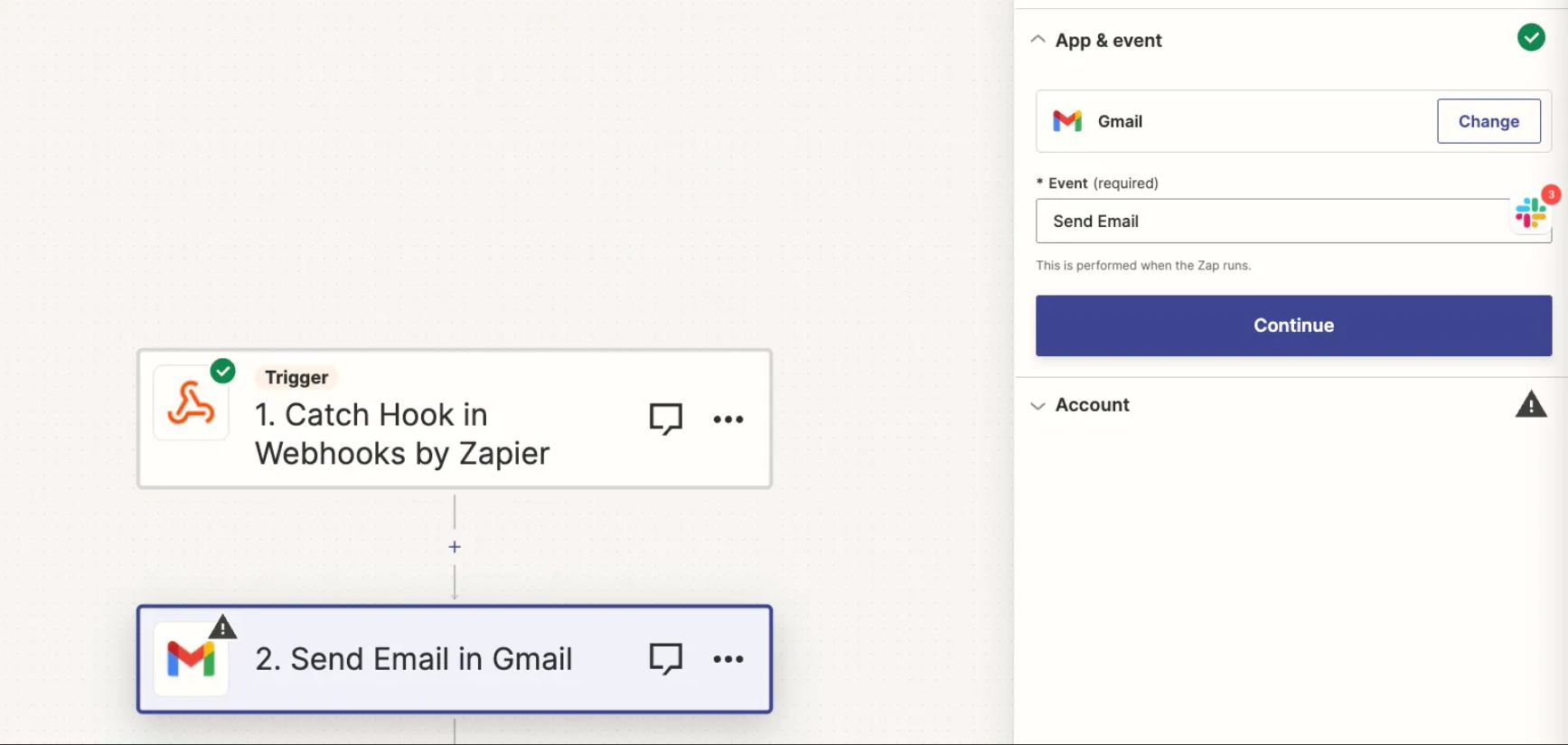Click the Gmail icon on step 2
Screen dimensions: 1568x745
point(191,660)
